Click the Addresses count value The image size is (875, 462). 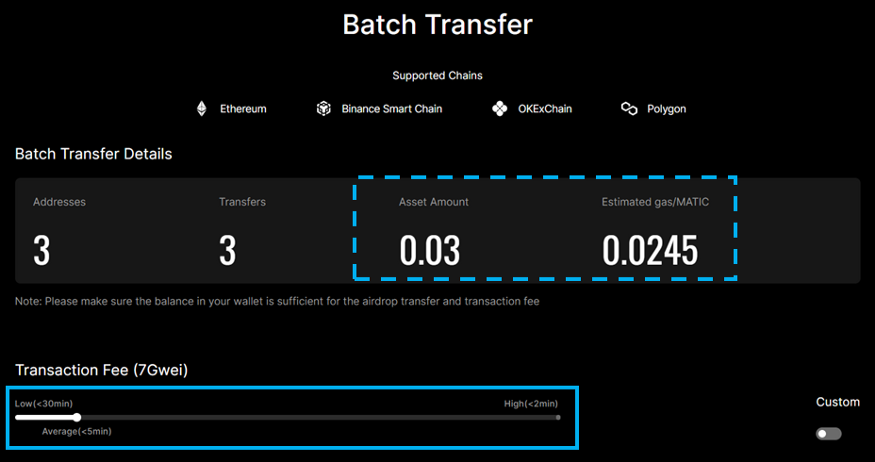click(42, 251)
